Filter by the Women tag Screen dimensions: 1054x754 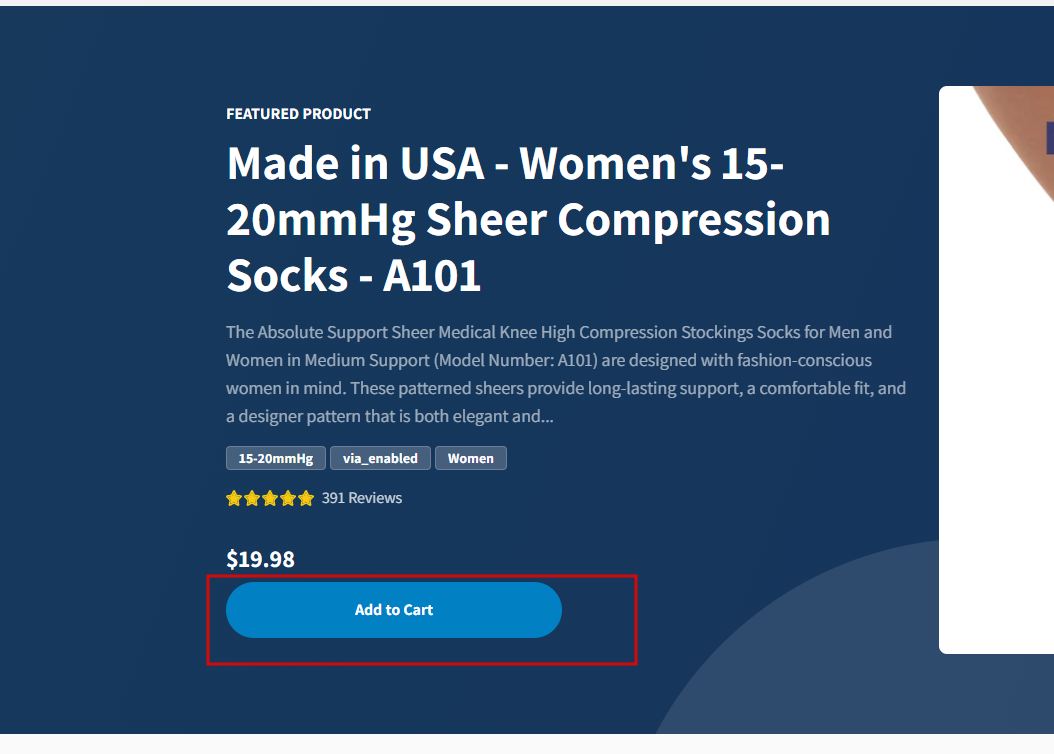470,458
